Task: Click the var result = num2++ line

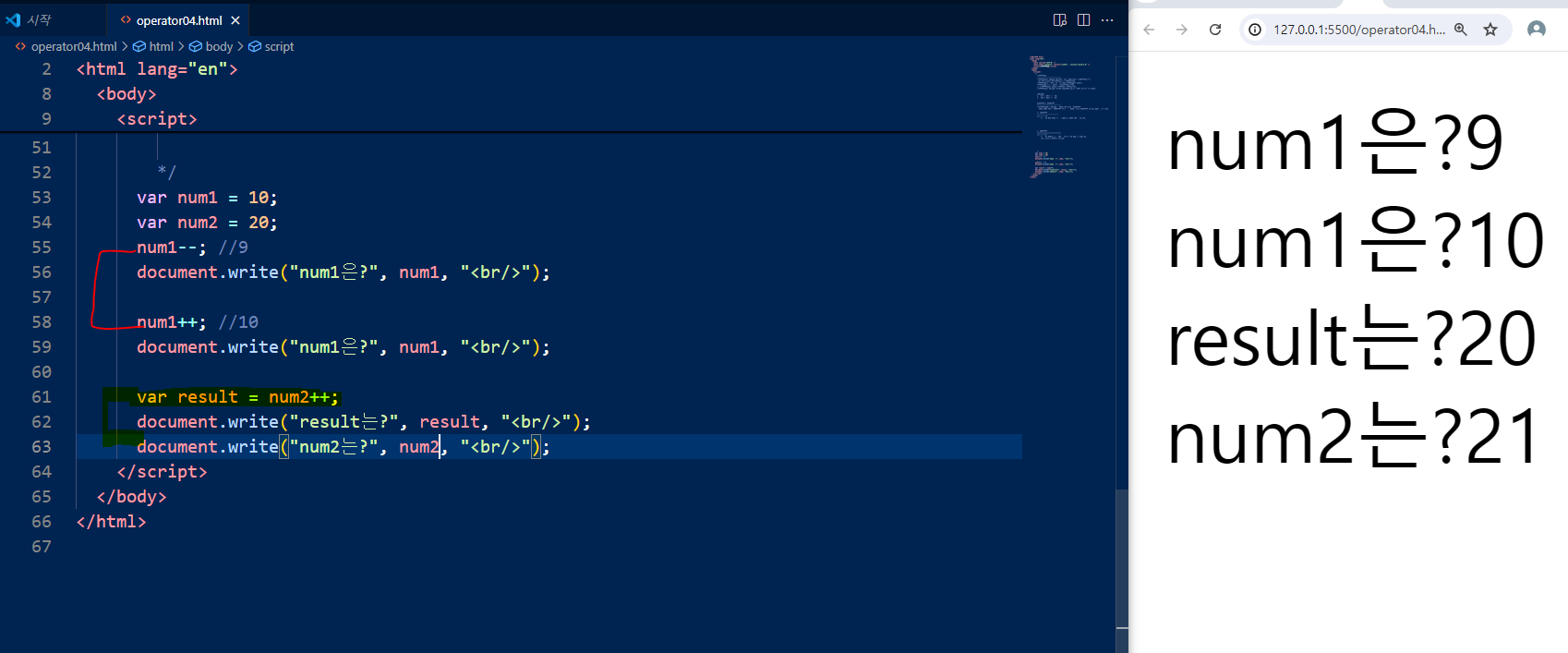Action: (238, 397)
